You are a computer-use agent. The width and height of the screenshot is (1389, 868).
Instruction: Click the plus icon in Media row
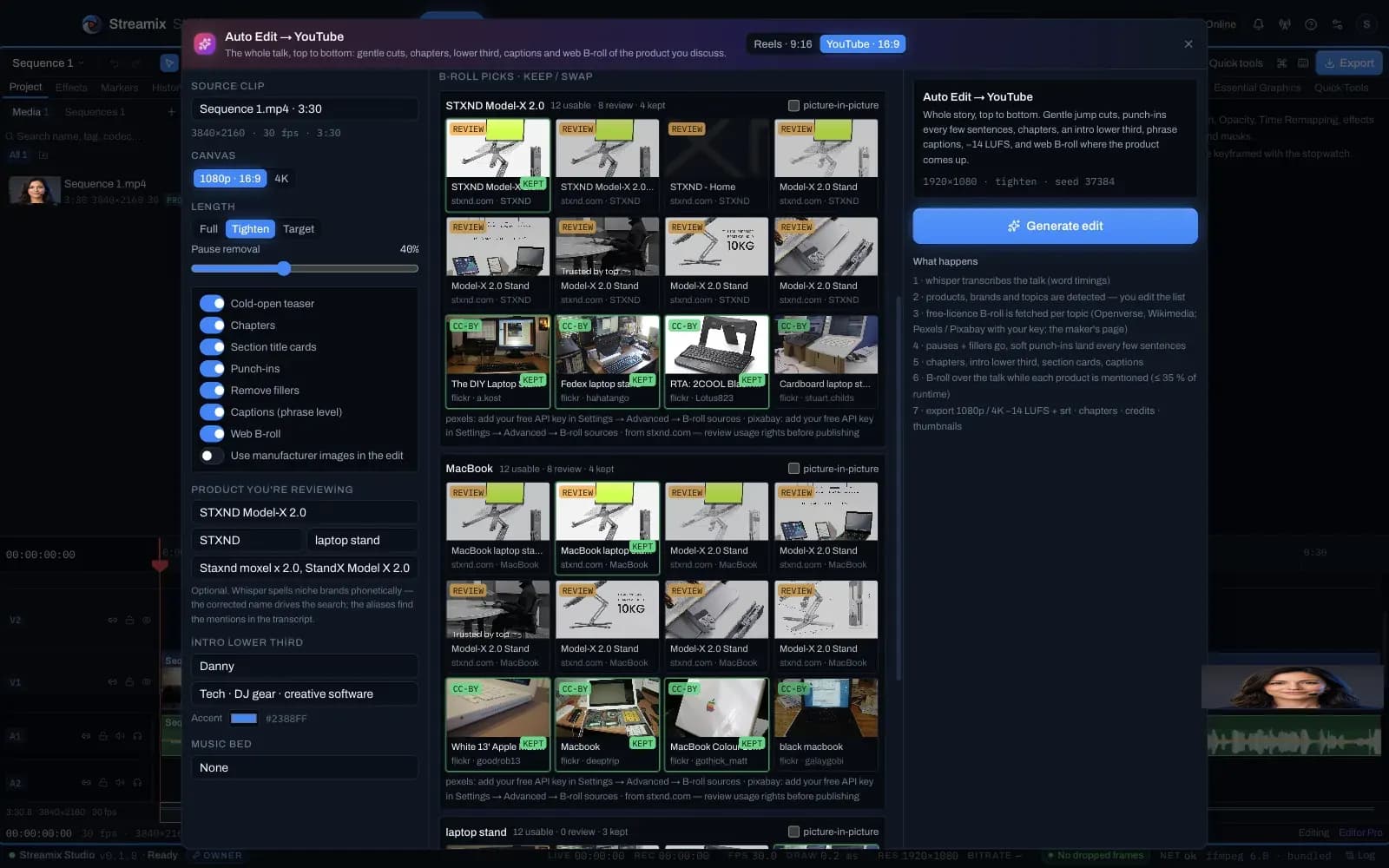[x=171, y=112]
